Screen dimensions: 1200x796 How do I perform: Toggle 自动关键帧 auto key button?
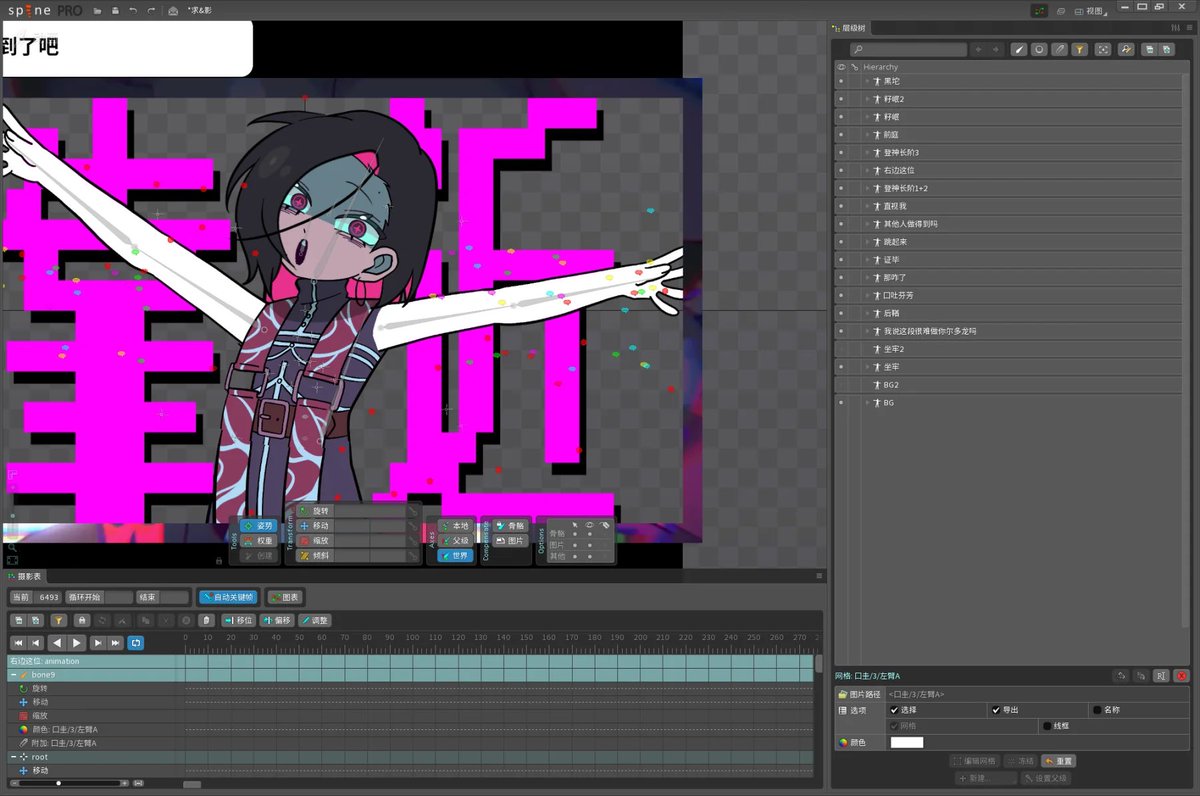tap(227, 597)
